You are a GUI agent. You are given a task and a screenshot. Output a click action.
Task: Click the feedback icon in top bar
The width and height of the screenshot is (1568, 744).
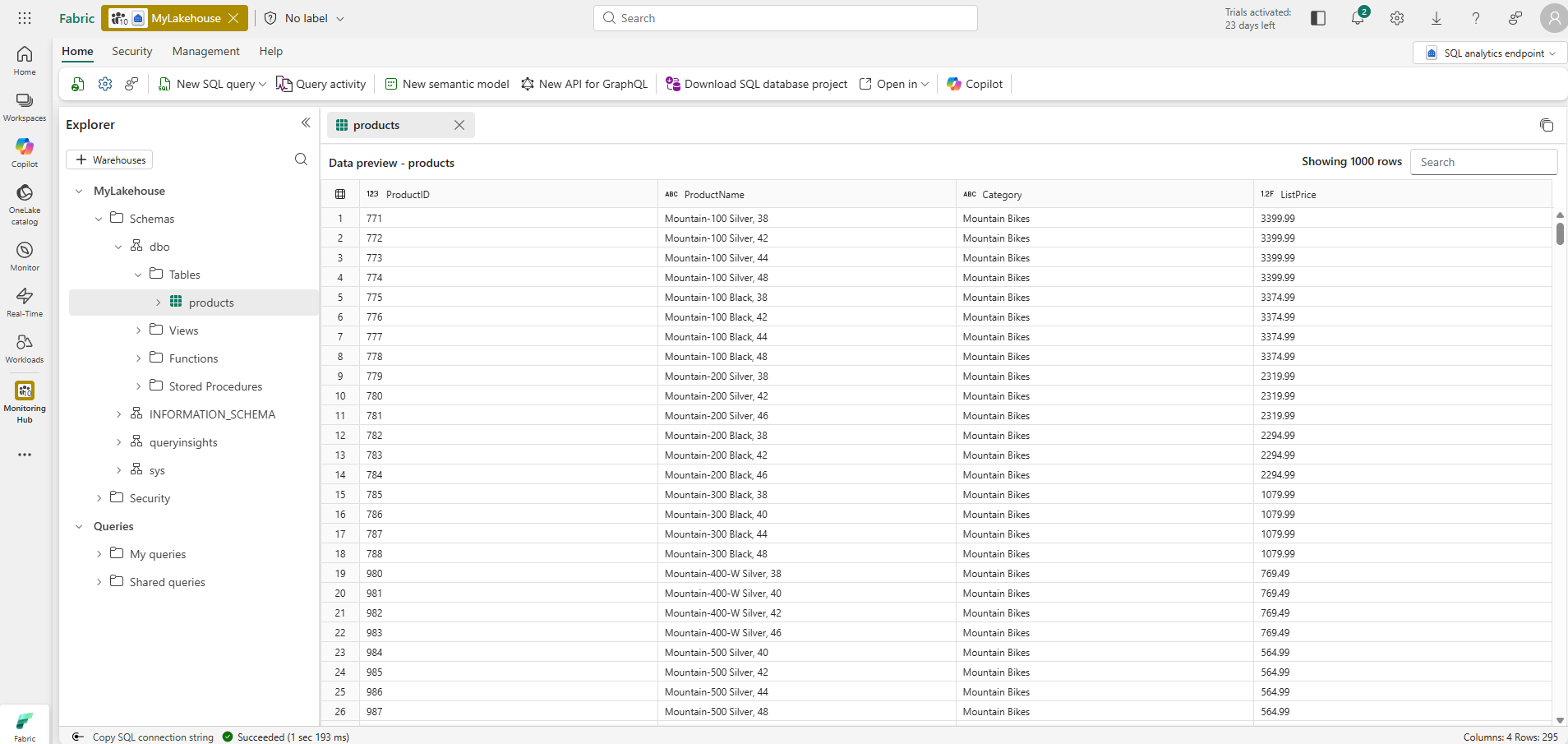click(x=1515, y=18)
